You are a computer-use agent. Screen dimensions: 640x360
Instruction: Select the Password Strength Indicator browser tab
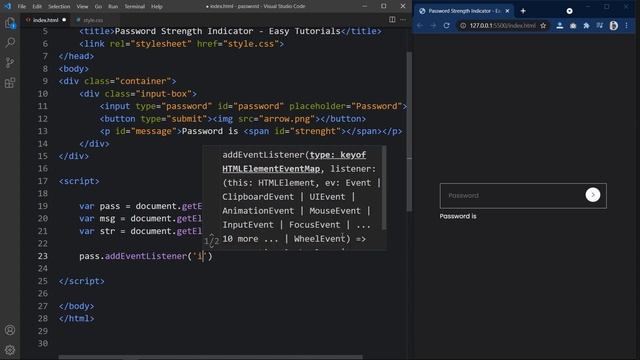pyautogui.click(x=464, y=11)
